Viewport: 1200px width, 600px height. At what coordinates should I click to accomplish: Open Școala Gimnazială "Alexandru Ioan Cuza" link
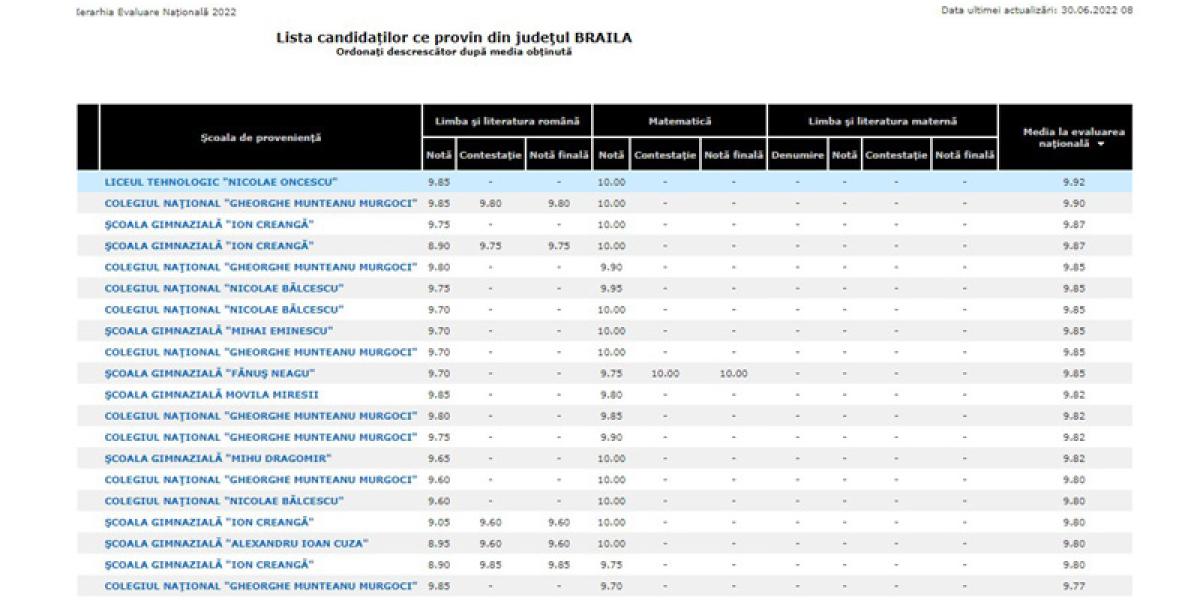(x=237, y=543)
